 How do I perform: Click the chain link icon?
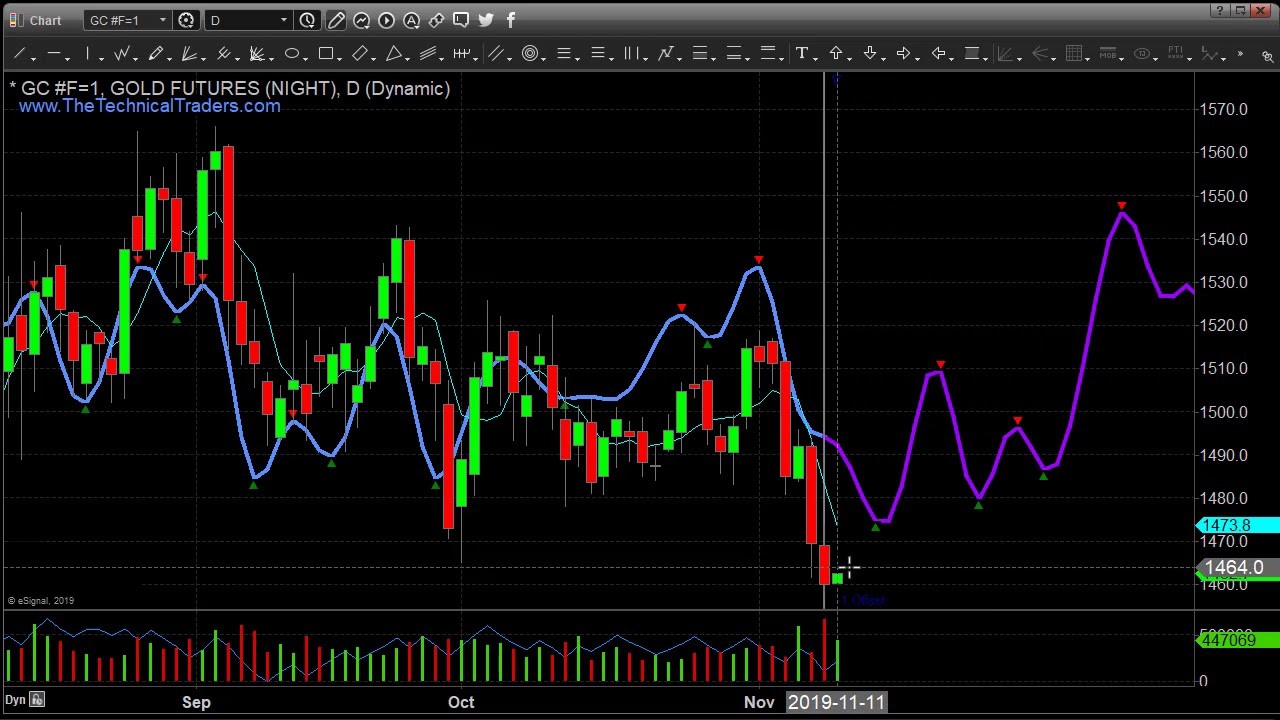click(x=436, y=20)
